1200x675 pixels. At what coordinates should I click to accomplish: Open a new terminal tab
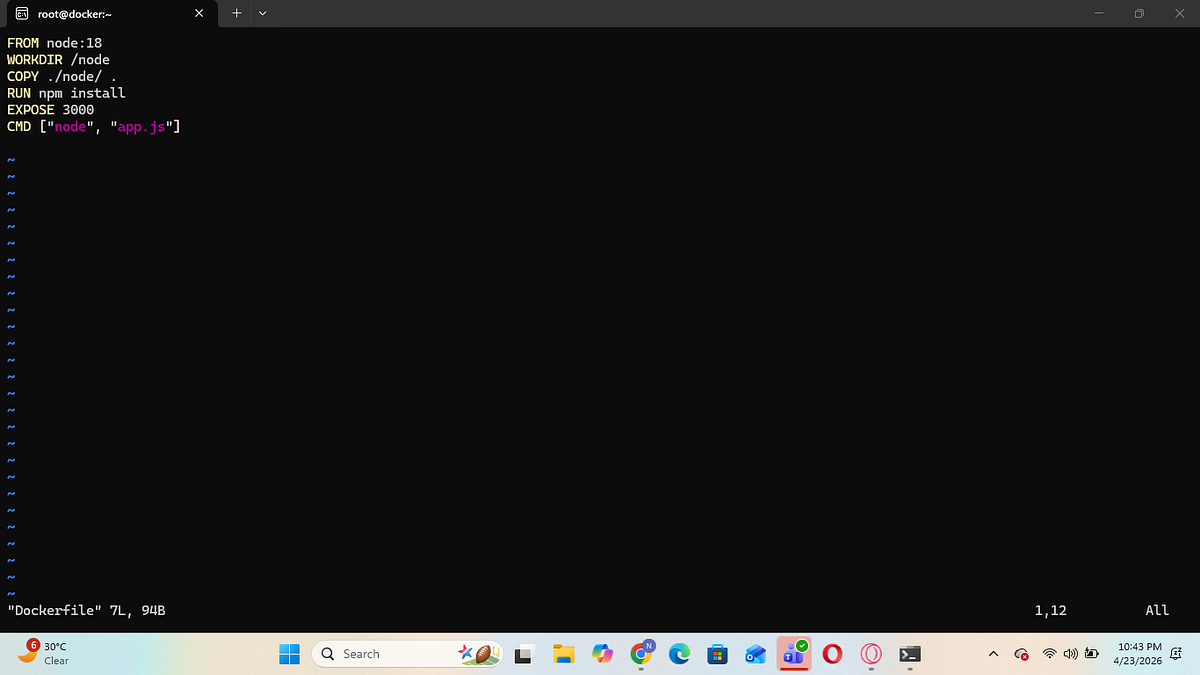pos(237,14)
